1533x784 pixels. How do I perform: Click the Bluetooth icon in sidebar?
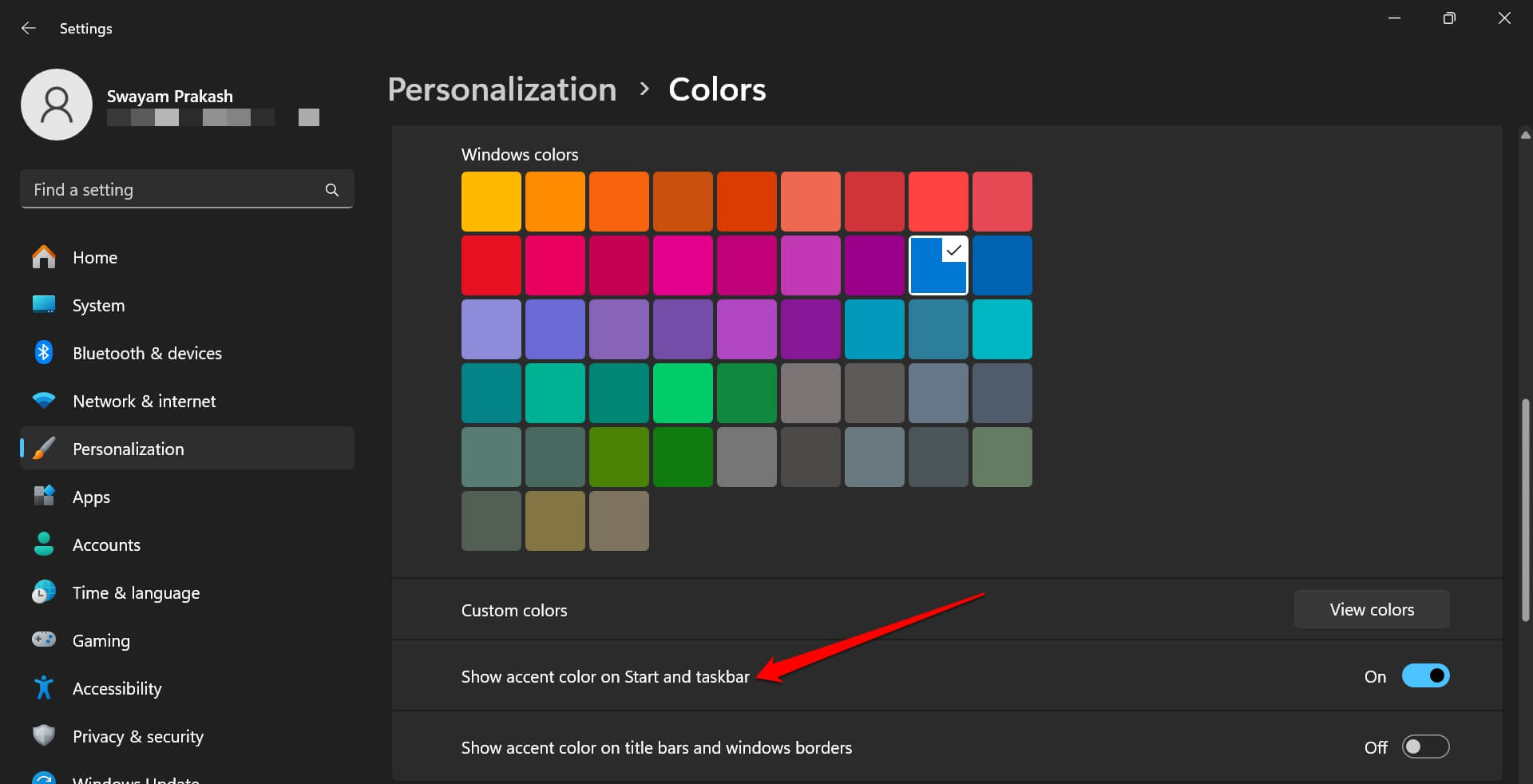pos(44,352)
